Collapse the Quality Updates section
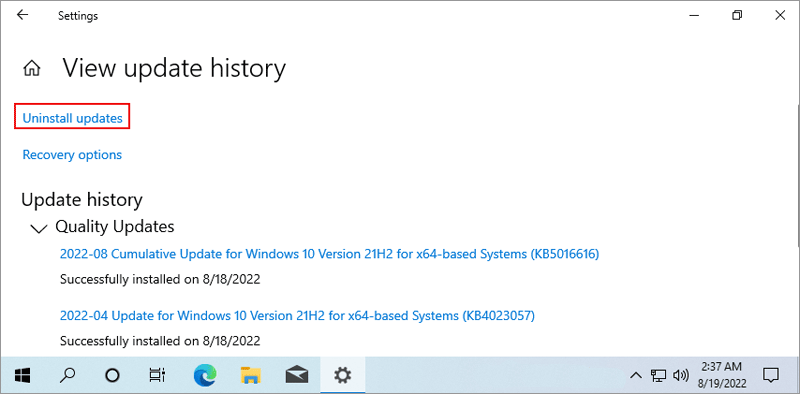This screenshot has height=394, width=800. coord(38,229)
